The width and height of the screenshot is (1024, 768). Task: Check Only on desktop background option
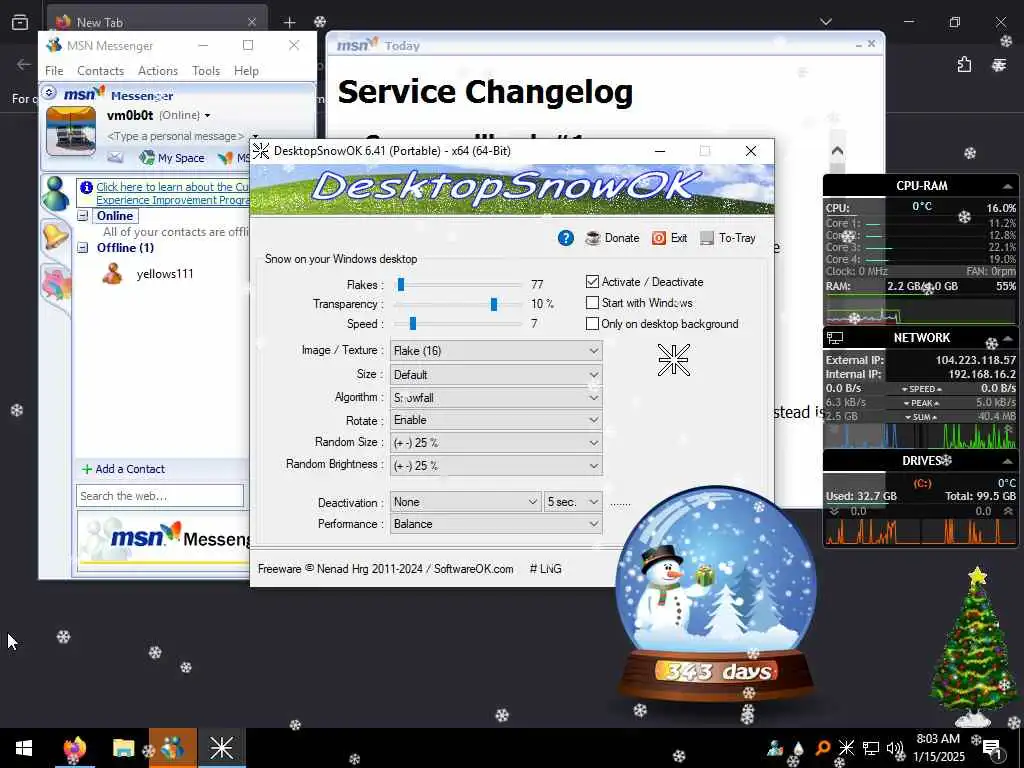592,323
